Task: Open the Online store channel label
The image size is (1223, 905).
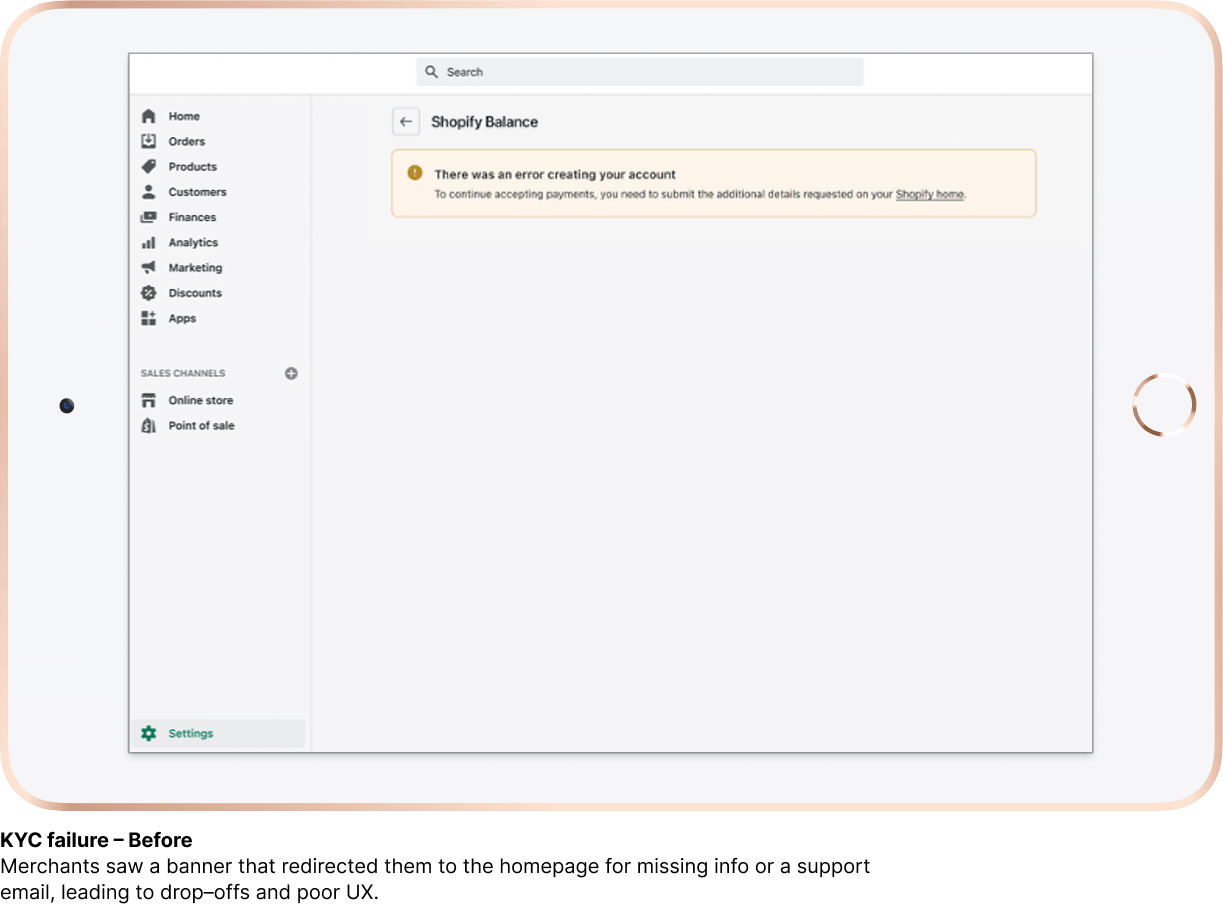Action: pos(201,400)
